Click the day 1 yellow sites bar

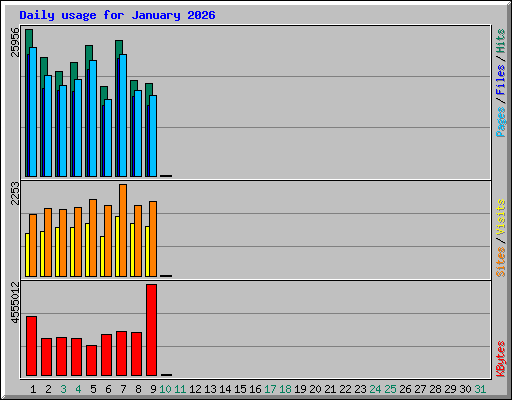(27, 255)
